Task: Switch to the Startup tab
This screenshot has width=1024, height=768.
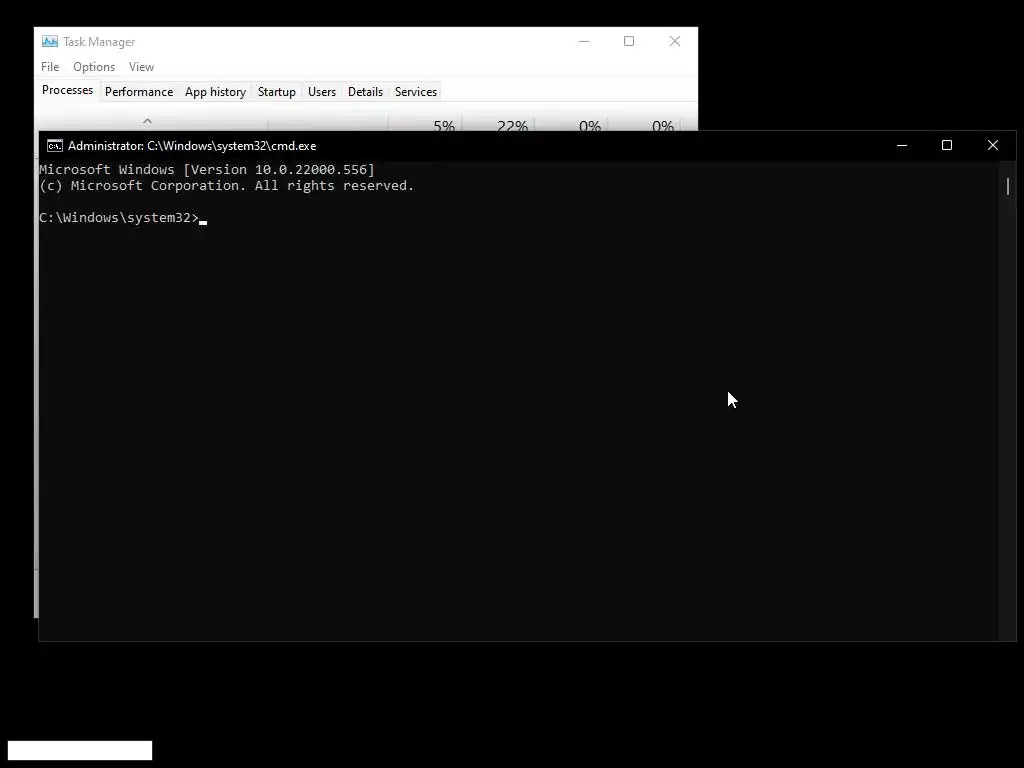Action: pos(277,91)
